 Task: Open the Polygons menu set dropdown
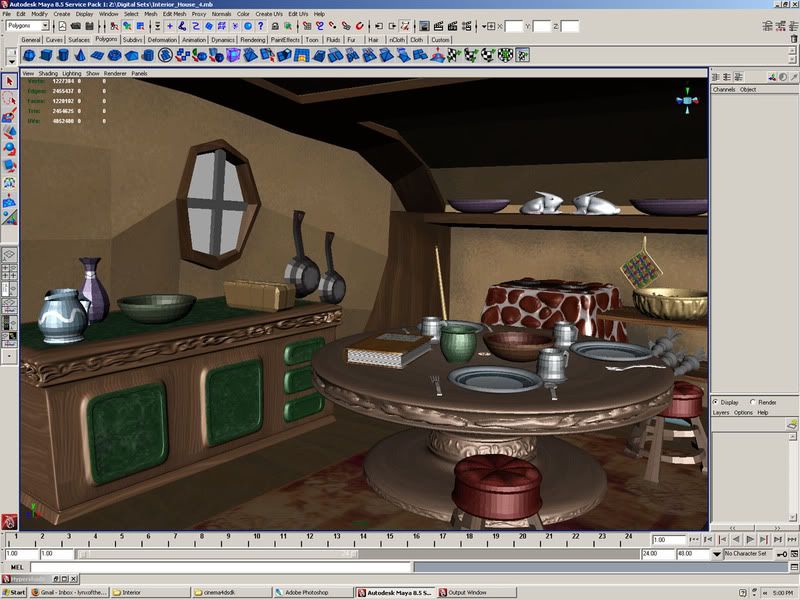pyautogui.click(x=45, y=26)
